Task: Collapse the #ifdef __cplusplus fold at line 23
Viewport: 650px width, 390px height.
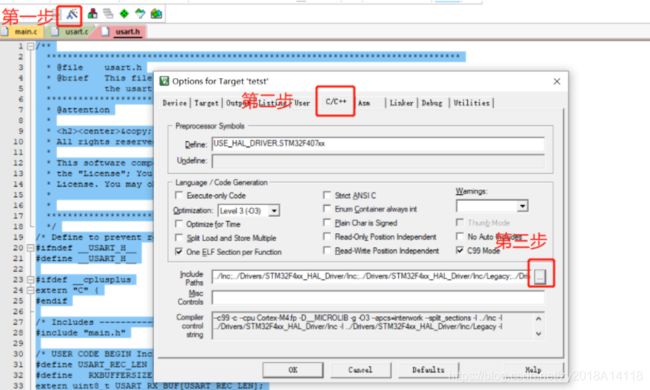Action: coord(30,280)
